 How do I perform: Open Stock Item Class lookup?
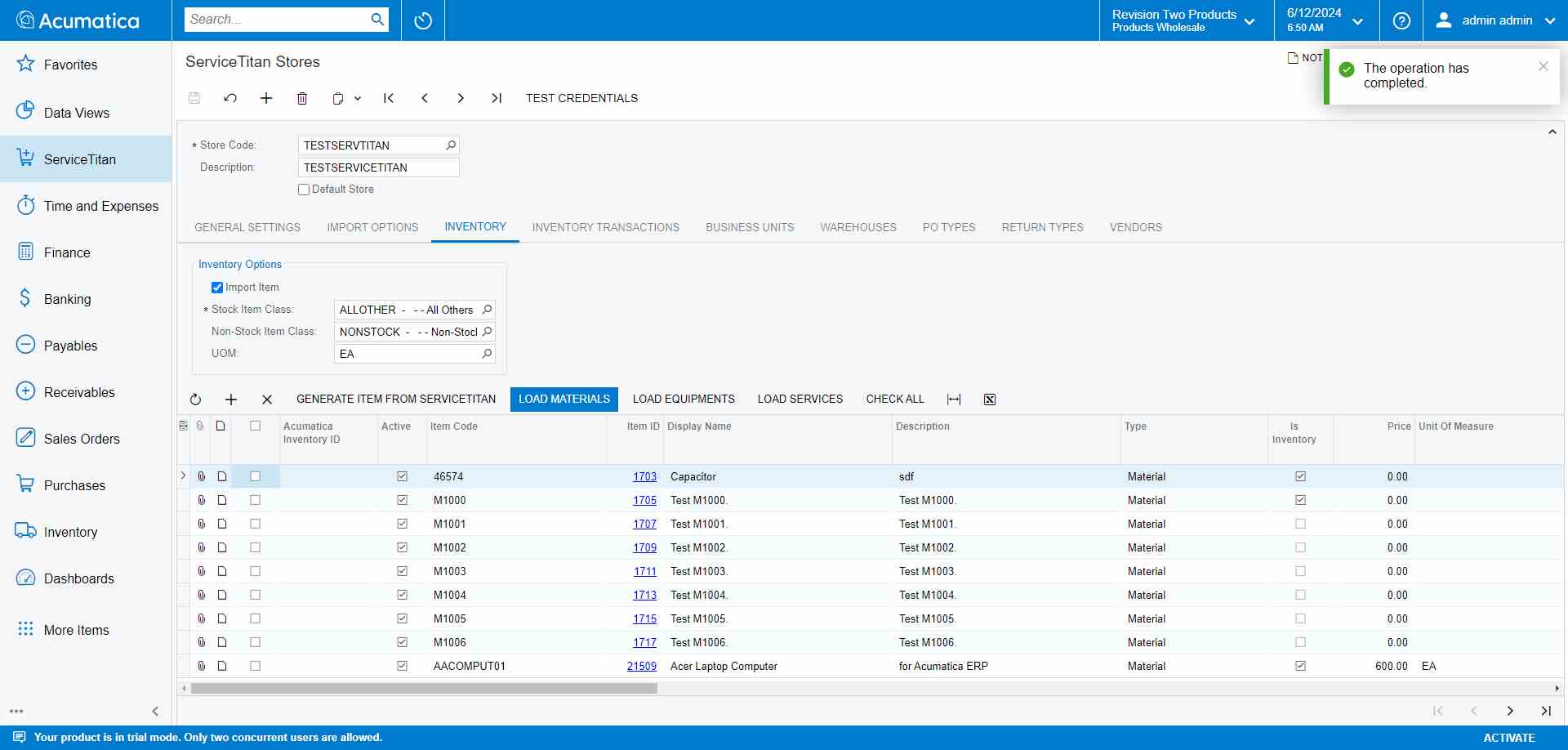click(x=487, y=310)
